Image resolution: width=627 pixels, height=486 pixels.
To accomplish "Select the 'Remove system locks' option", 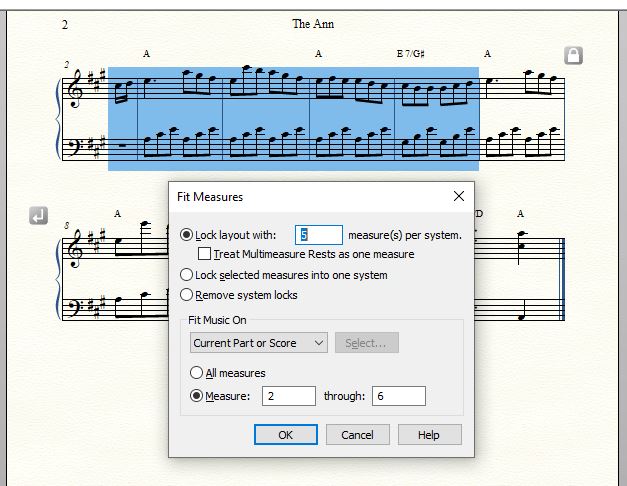I will tap(186, 295).
